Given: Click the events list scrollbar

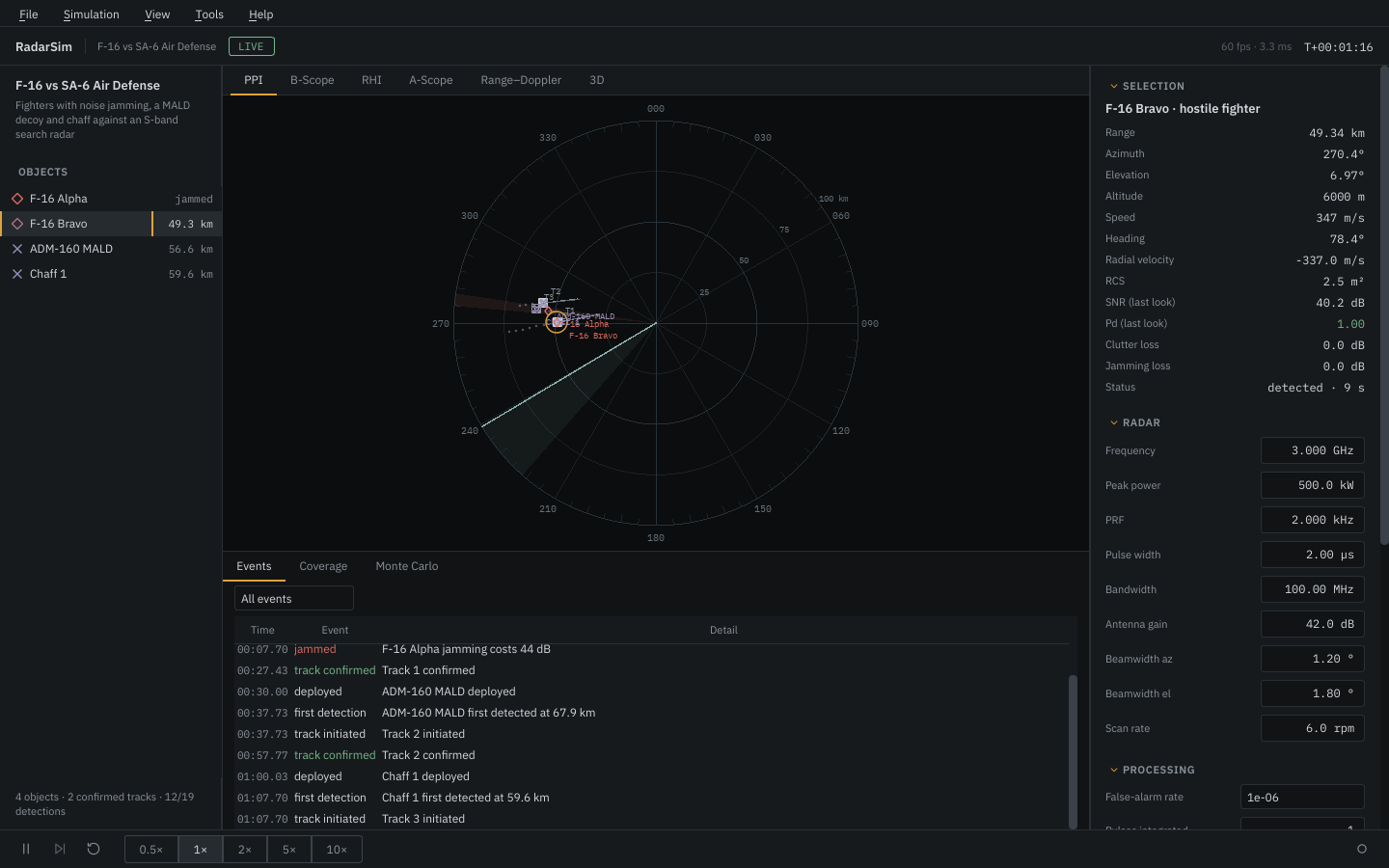Looking at the screenshot, I should click(1073, 751).
